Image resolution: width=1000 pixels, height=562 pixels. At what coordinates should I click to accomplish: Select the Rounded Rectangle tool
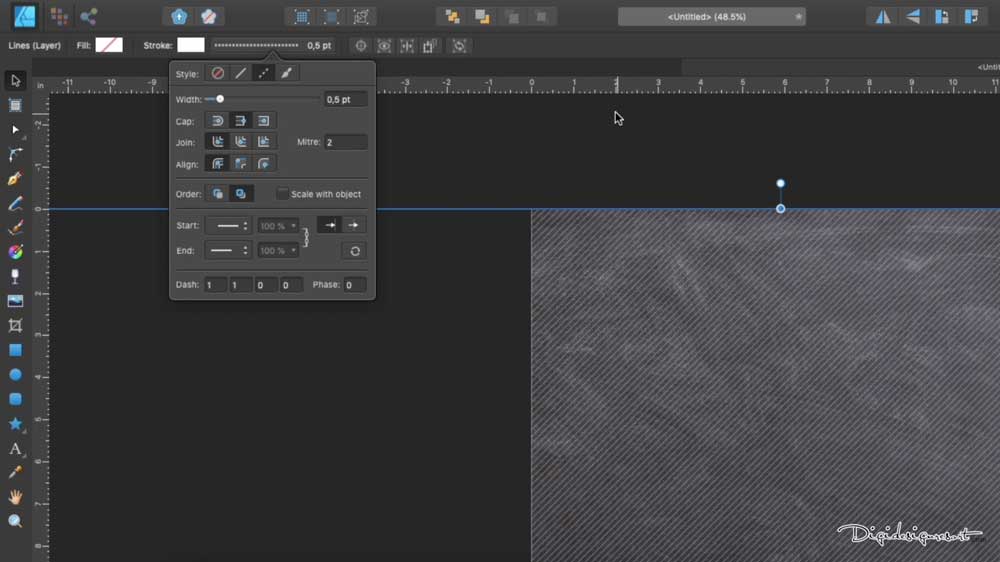(x=15, y=399)
